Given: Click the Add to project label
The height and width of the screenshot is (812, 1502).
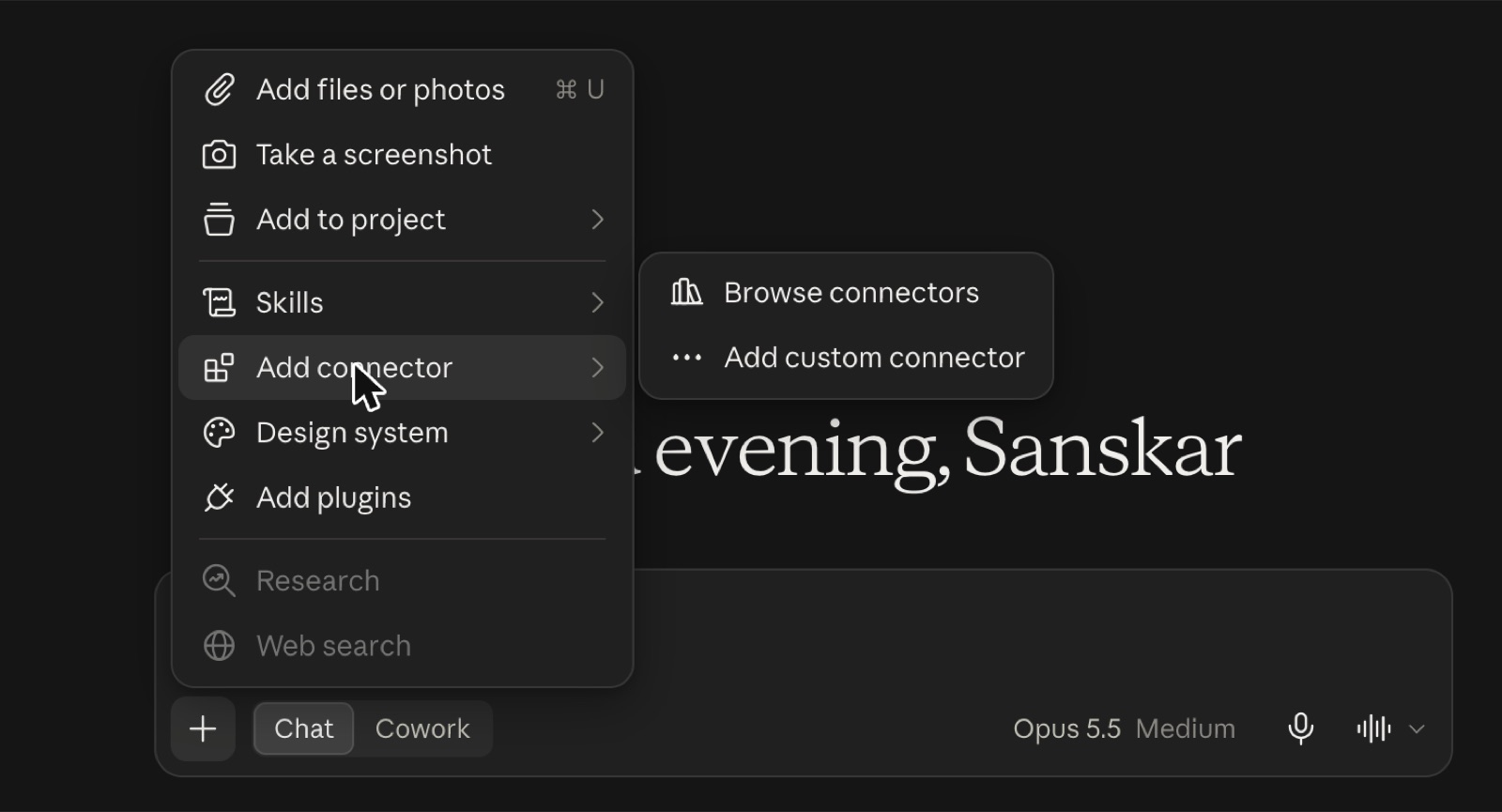Looking at the screenshot, I should [351, 220].
